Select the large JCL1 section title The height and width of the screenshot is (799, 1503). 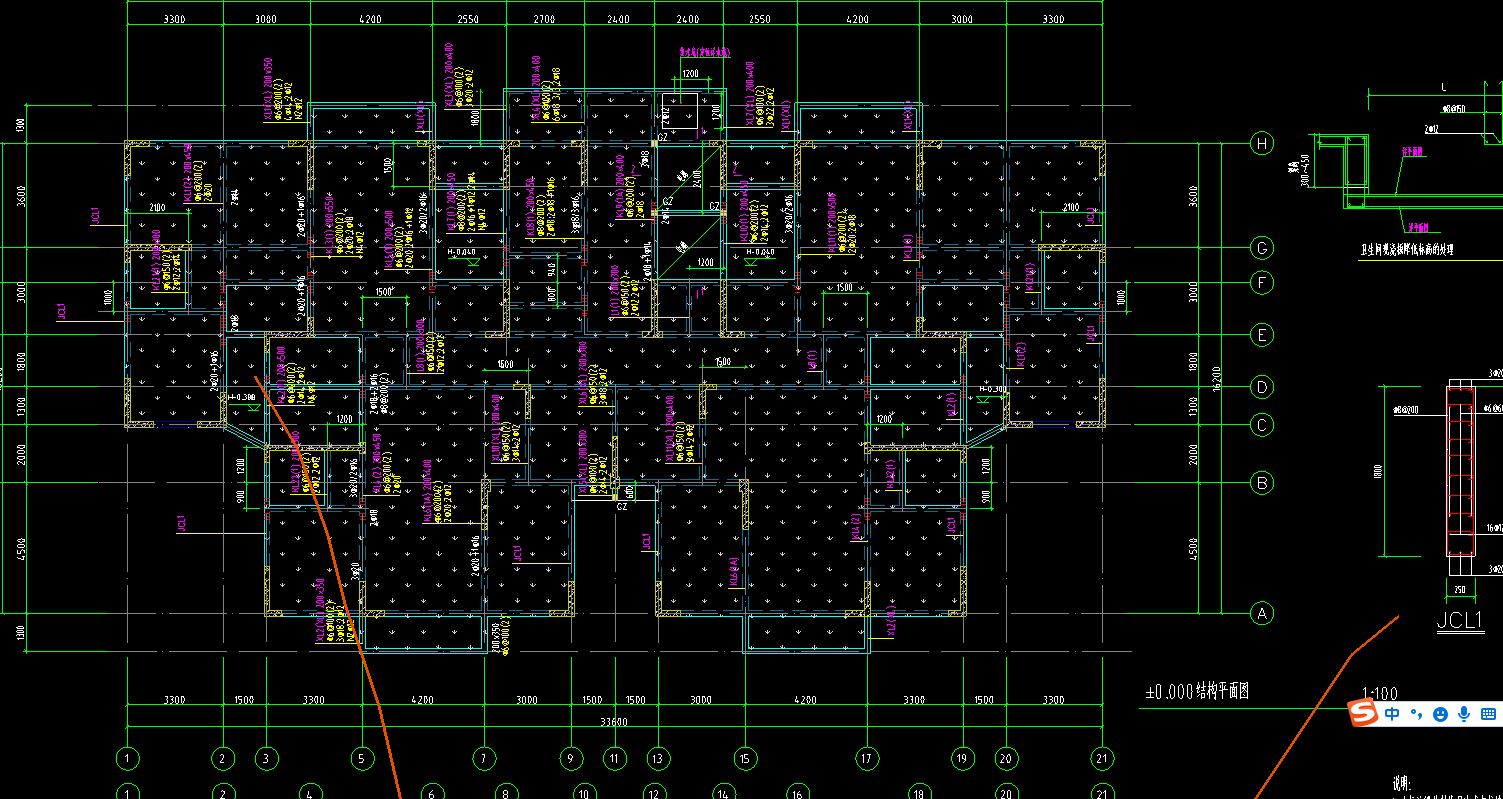pyautogui.click(x=1459, y=620)
